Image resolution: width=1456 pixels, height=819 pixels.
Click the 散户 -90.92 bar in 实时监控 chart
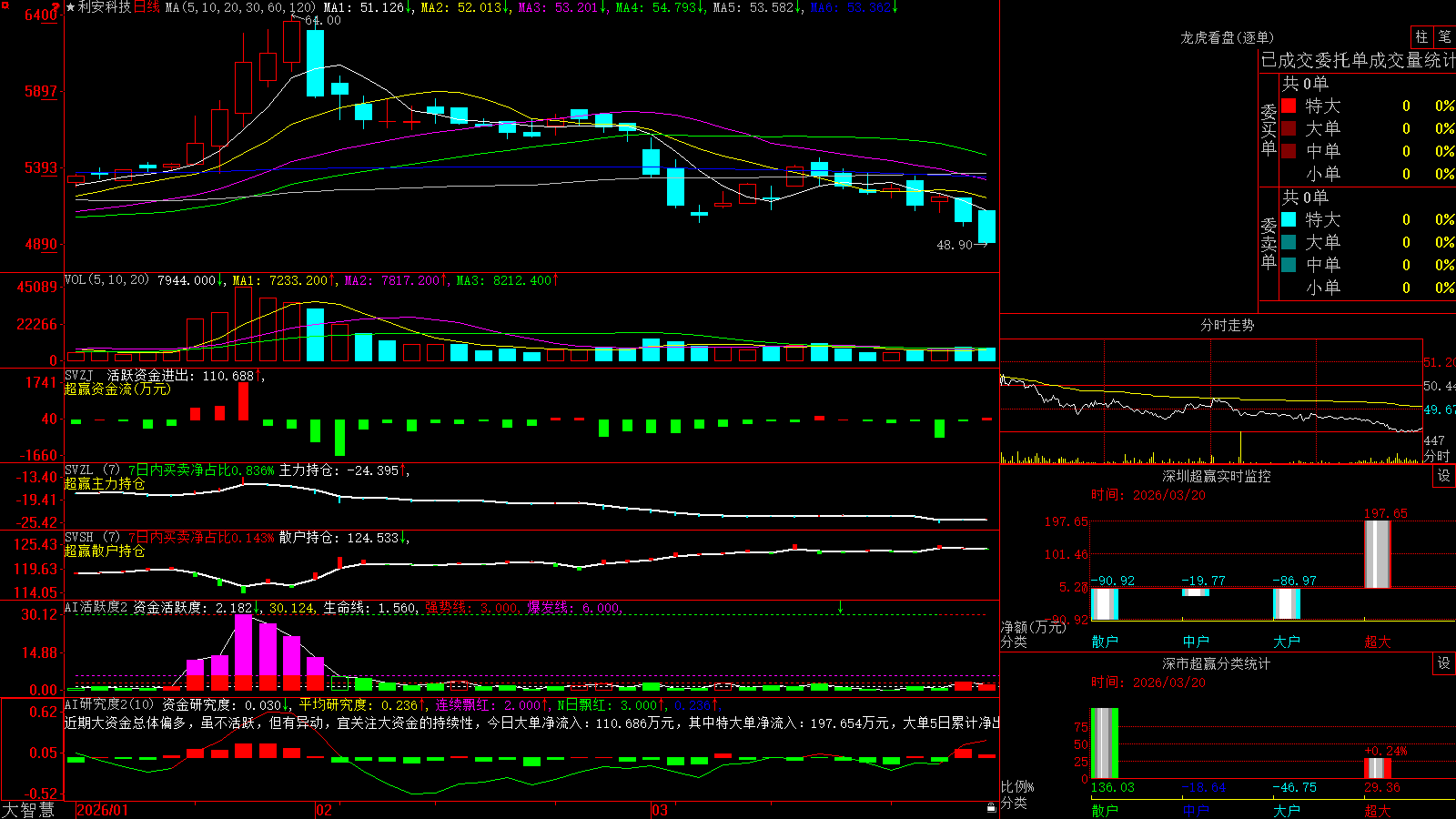tap(1105, 604)
